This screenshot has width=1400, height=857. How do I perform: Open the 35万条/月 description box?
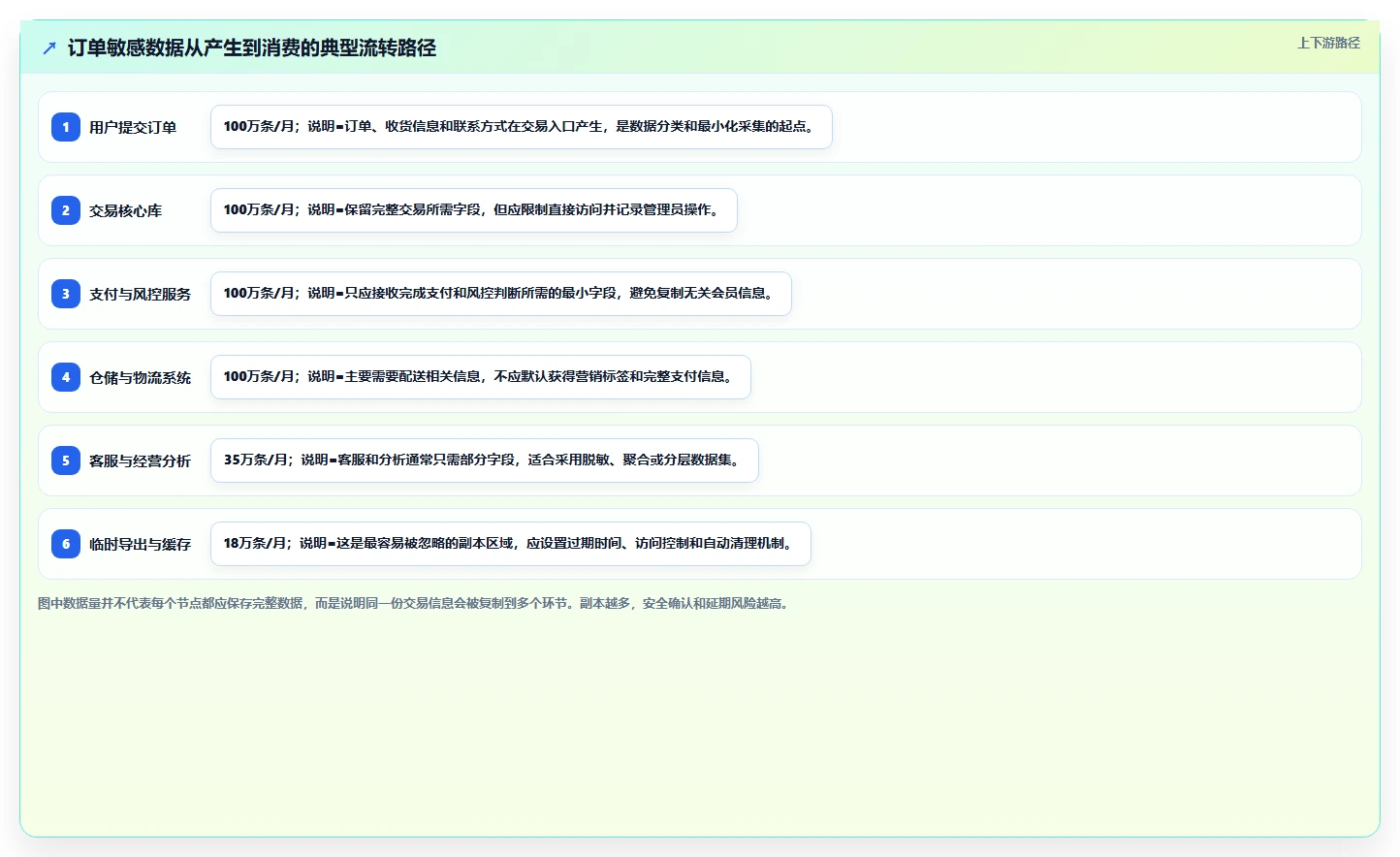click(485, 460)
